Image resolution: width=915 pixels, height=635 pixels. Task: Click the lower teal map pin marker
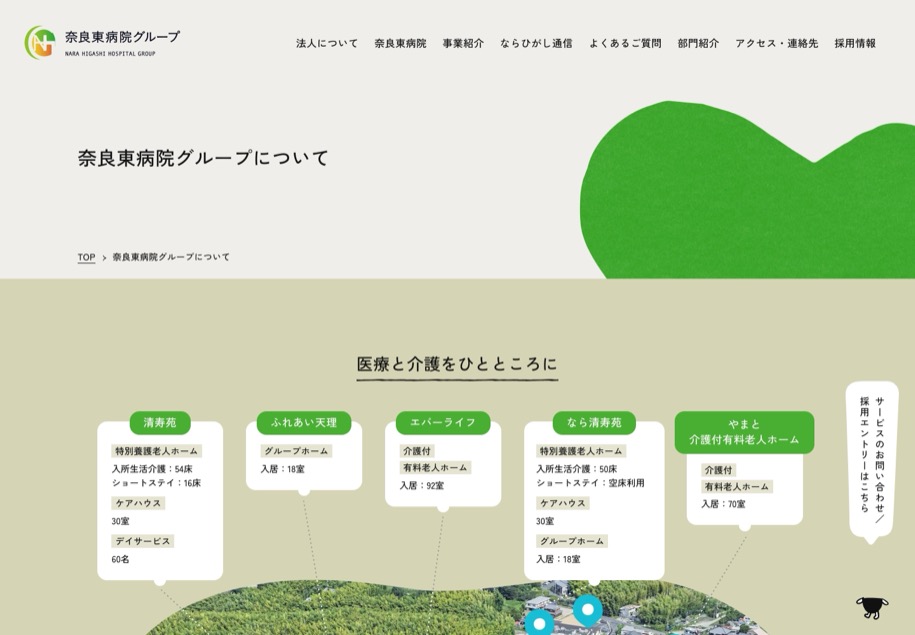(x=539, y=623)
